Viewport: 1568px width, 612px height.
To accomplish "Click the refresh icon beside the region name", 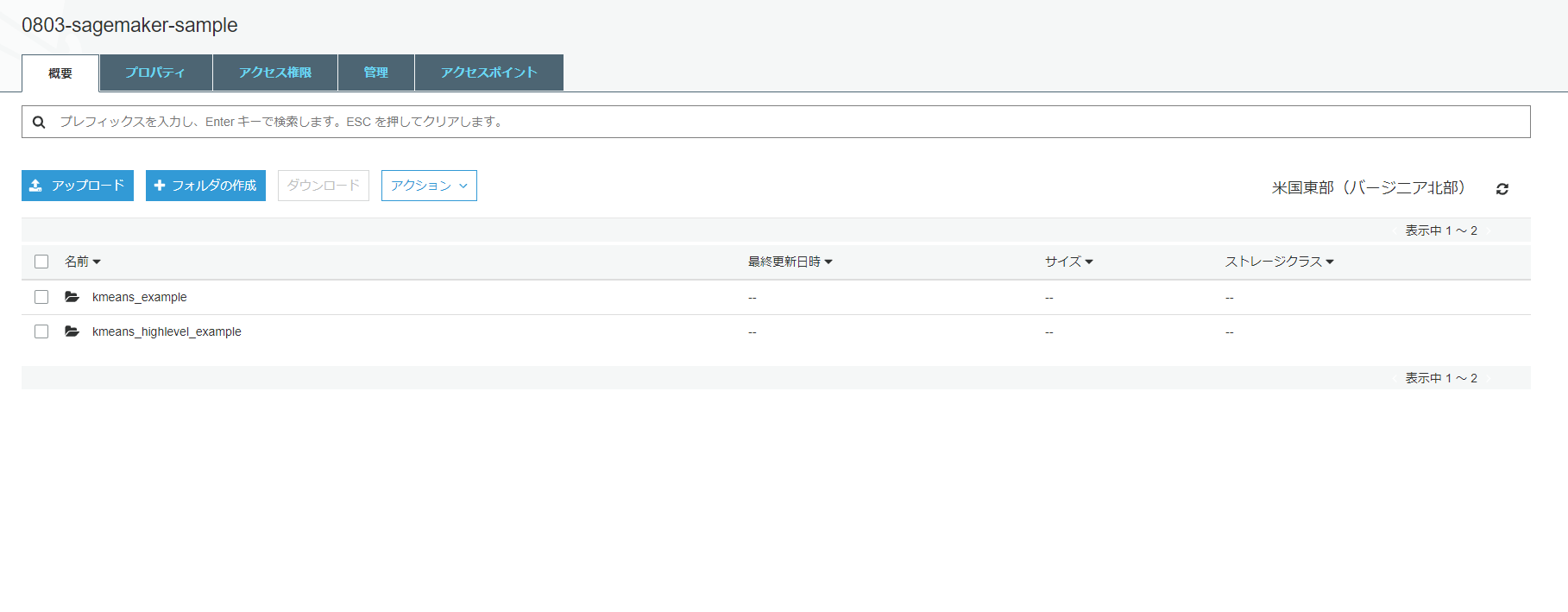I will [1502, 189].
